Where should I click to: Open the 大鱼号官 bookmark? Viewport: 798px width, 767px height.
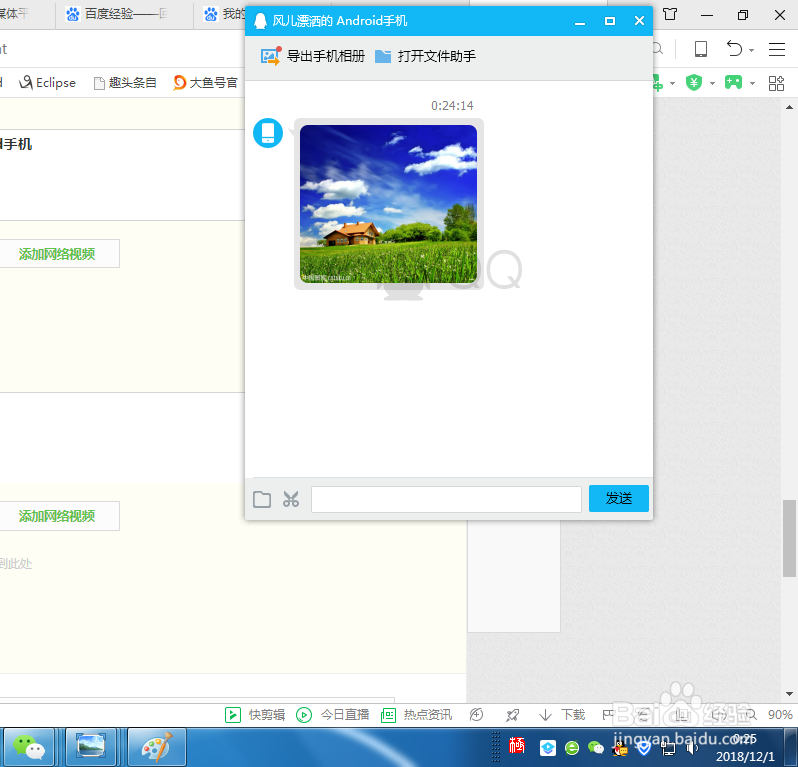point(206,82)
